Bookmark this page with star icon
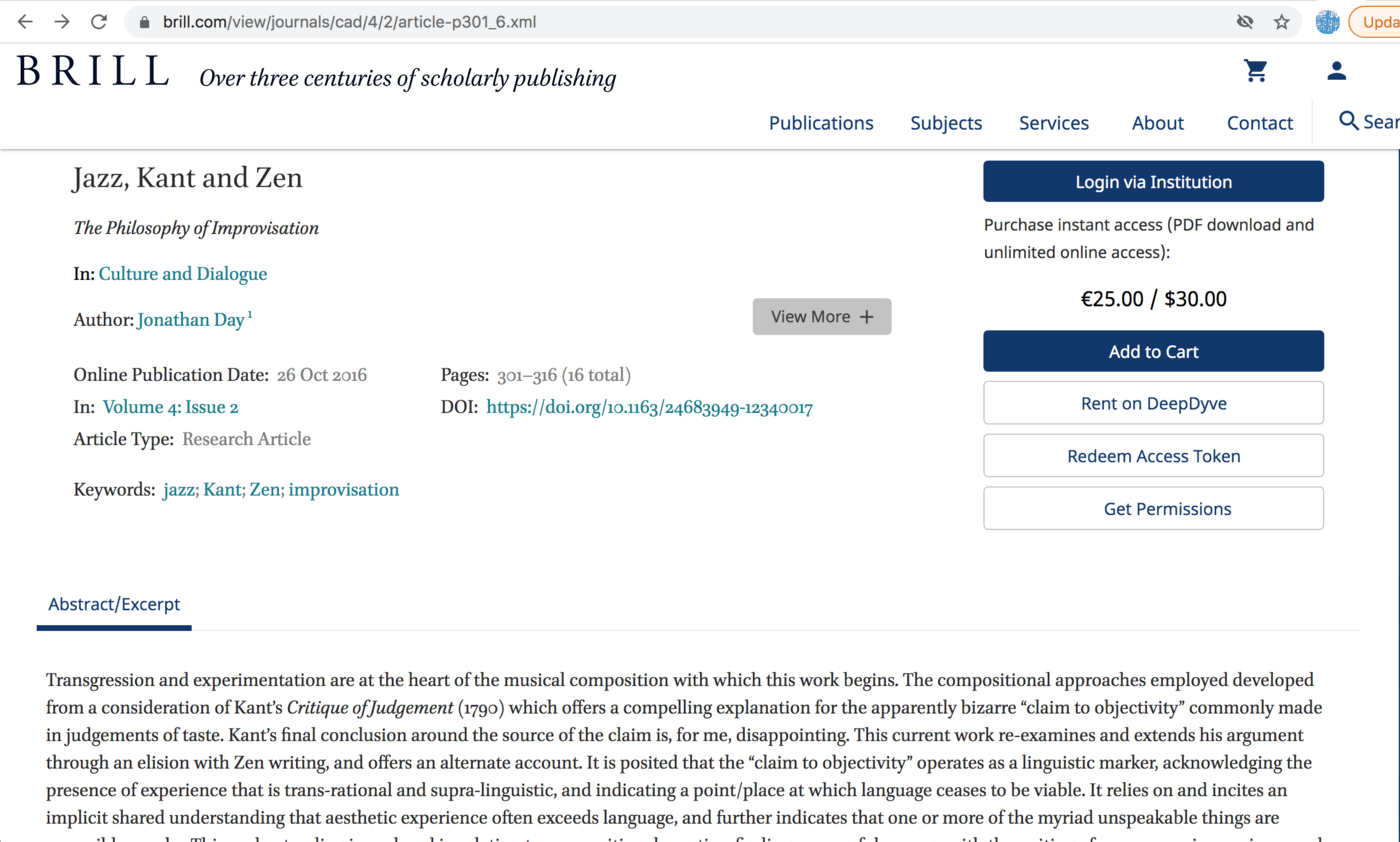The width and height of the screenshot is (1400, 842). point(1281,21)
